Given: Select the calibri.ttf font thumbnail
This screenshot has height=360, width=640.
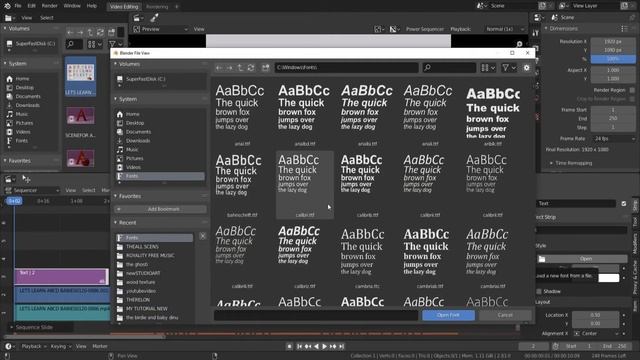Looking at the screenshot, I should click(x=304, y=185).
